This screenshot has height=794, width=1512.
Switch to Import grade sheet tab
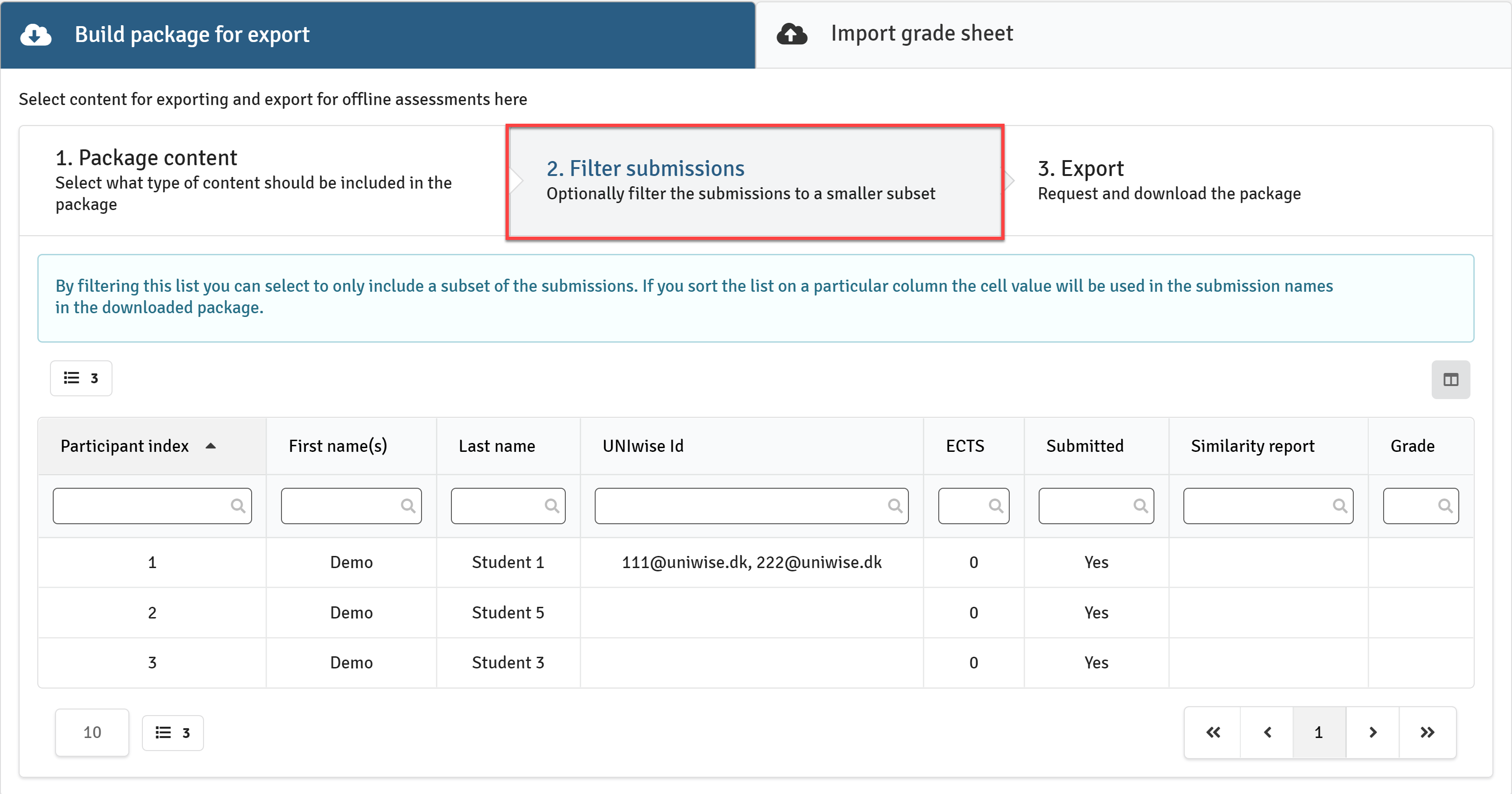point(1133,35)
